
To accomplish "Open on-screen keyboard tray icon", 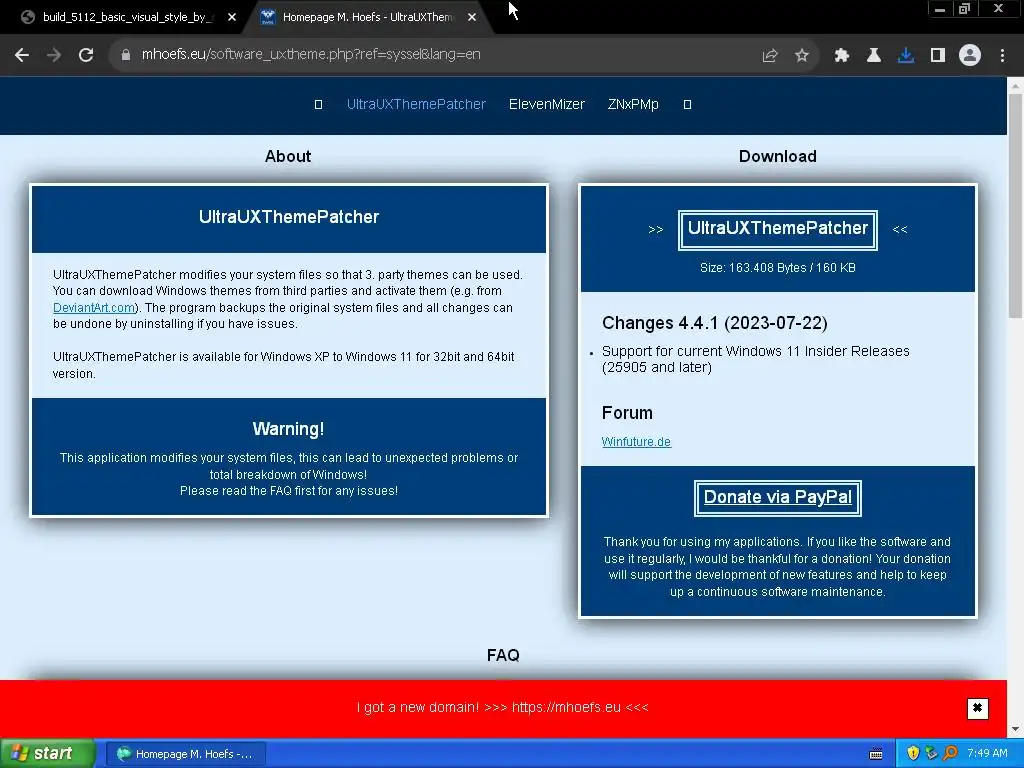I will tap(876, 754).
